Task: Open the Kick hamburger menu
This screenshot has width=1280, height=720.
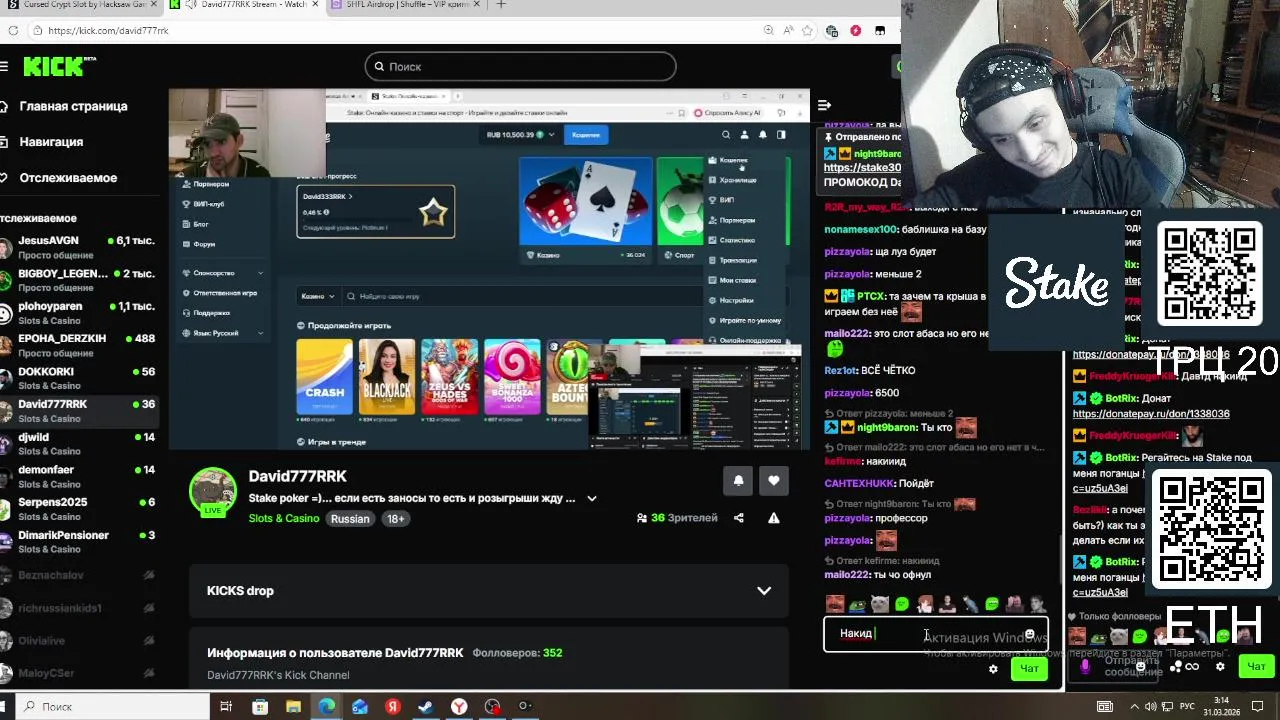Action: point(4,66)
